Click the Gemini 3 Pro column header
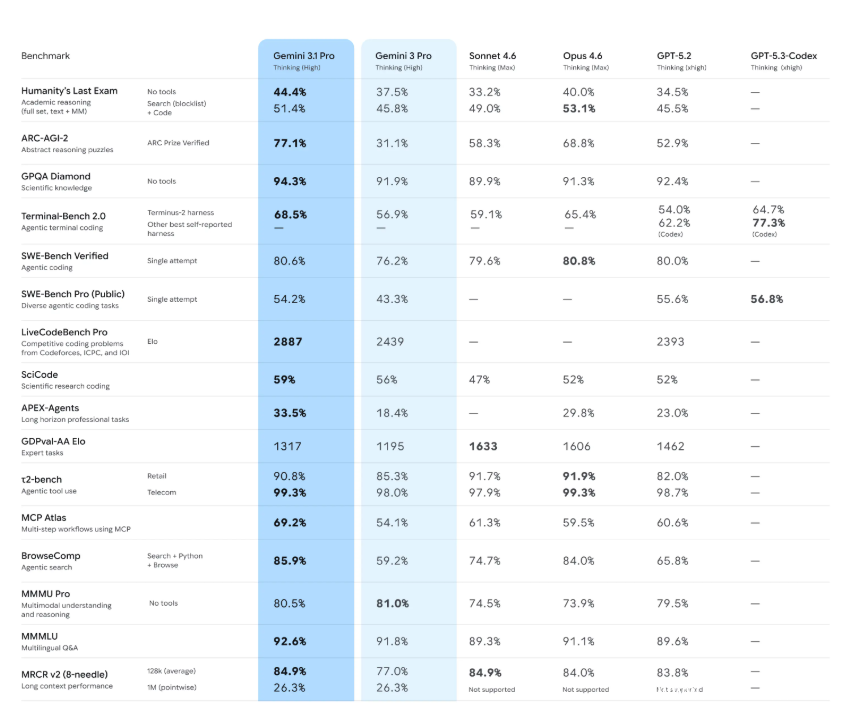This screenshot has height=704, width=843. (x=405, y=56)
